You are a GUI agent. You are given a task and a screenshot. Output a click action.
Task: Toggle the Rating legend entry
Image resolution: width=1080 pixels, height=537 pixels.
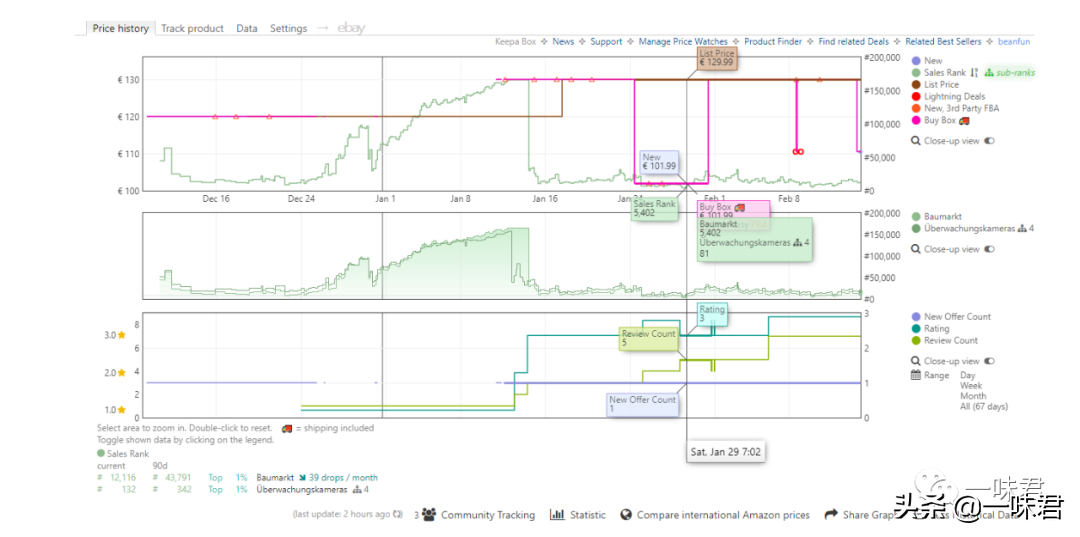coord(931,328)
